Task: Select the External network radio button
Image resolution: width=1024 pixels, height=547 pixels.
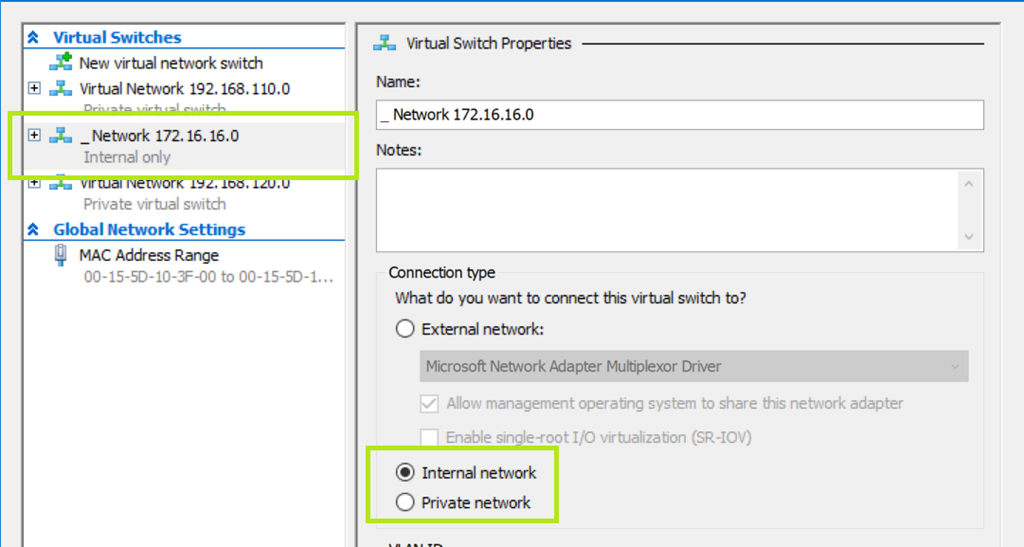Action: point(405,329)
